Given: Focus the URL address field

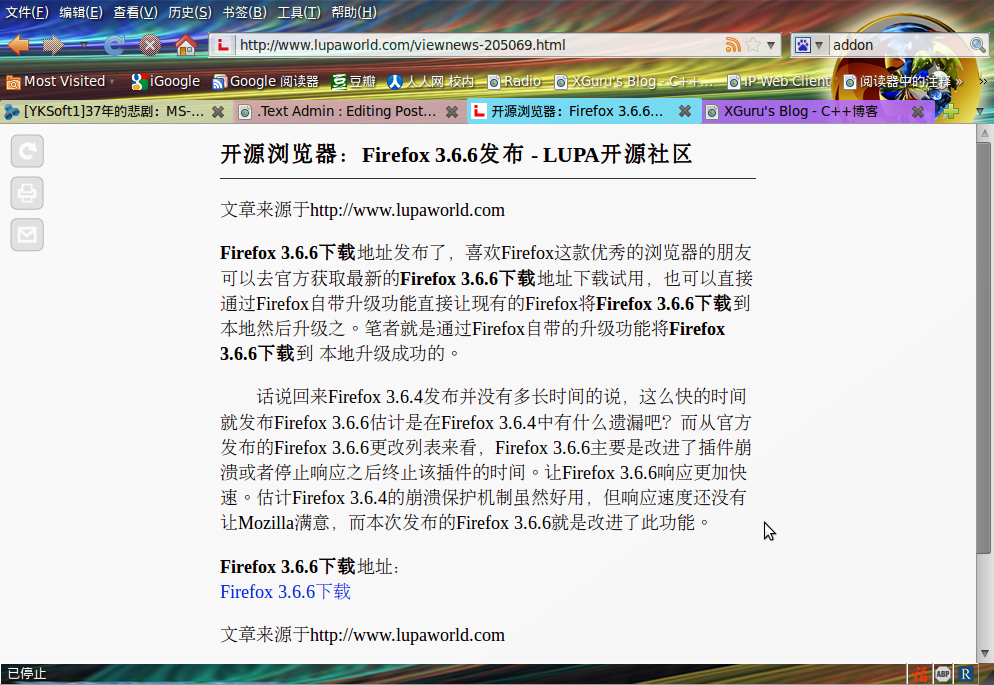Looking at the screenshot, I should coord(479,45).
